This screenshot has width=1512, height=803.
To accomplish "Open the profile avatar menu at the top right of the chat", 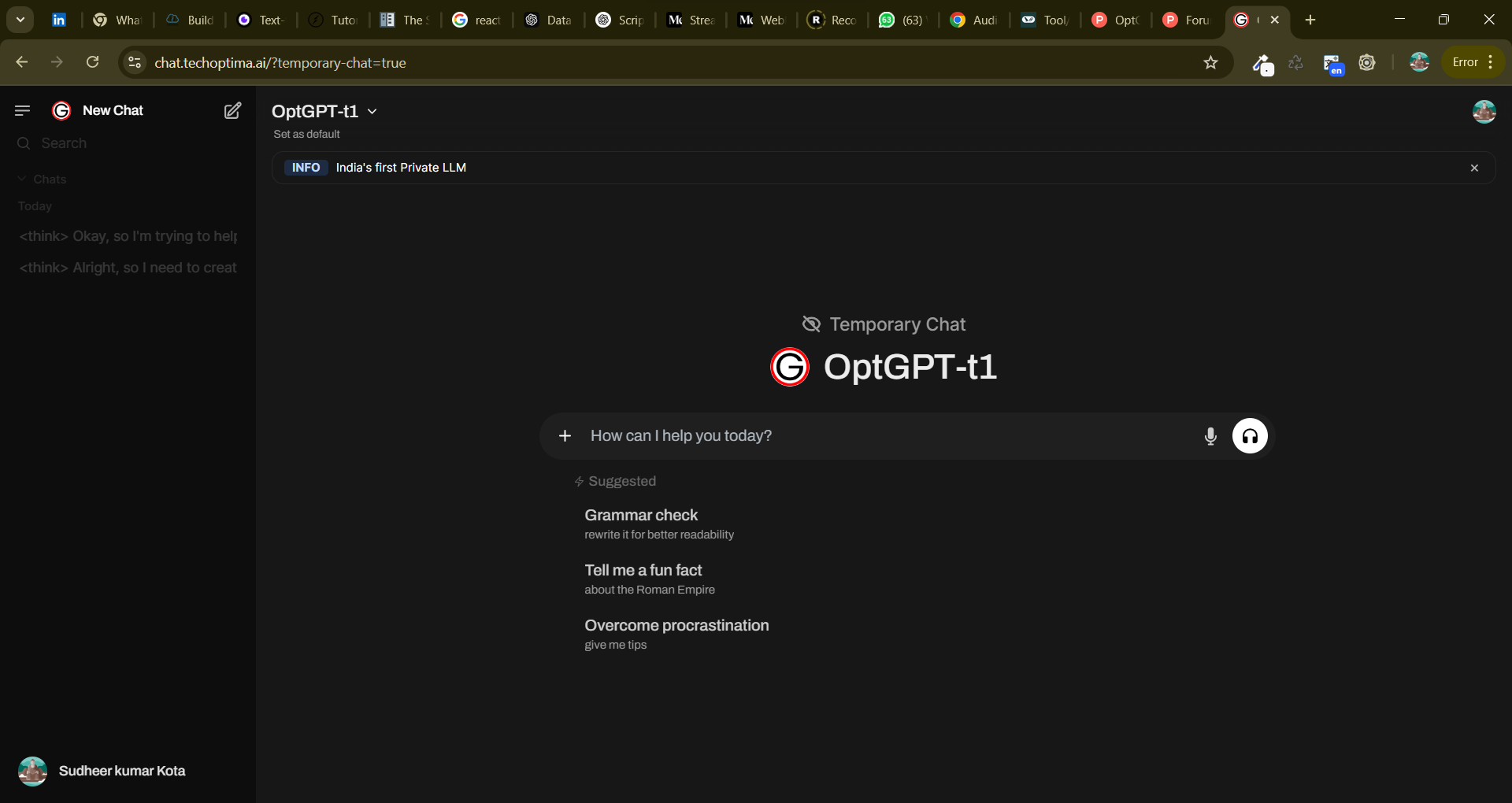I will 1484,111.
